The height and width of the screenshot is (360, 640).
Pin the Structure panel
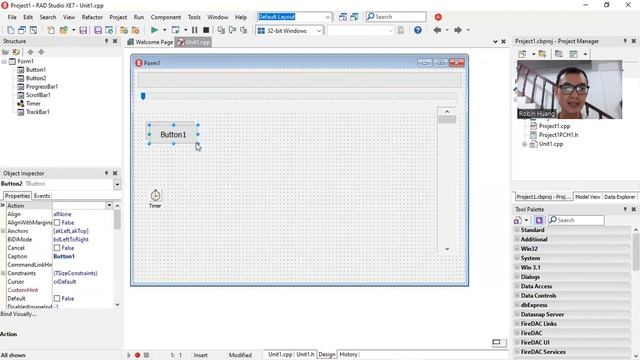[107, 41]
